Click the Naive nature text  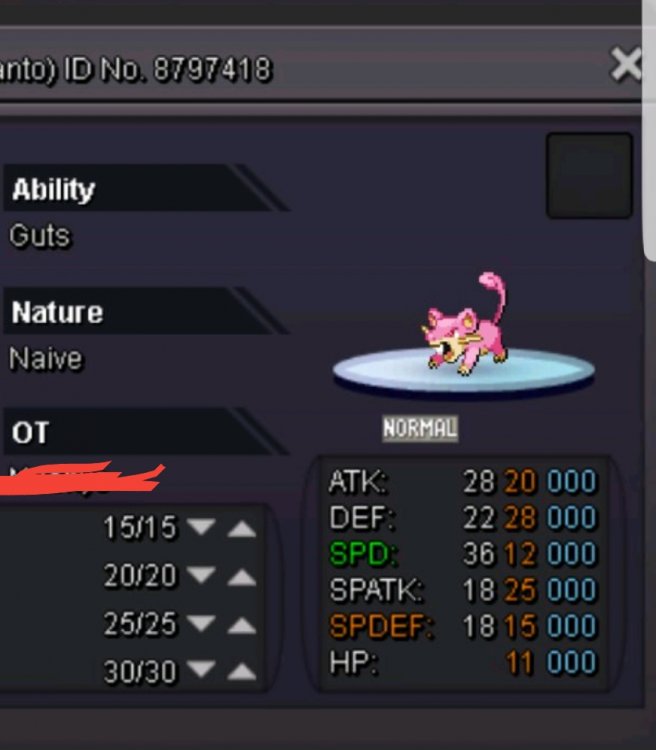coord(46,359)
